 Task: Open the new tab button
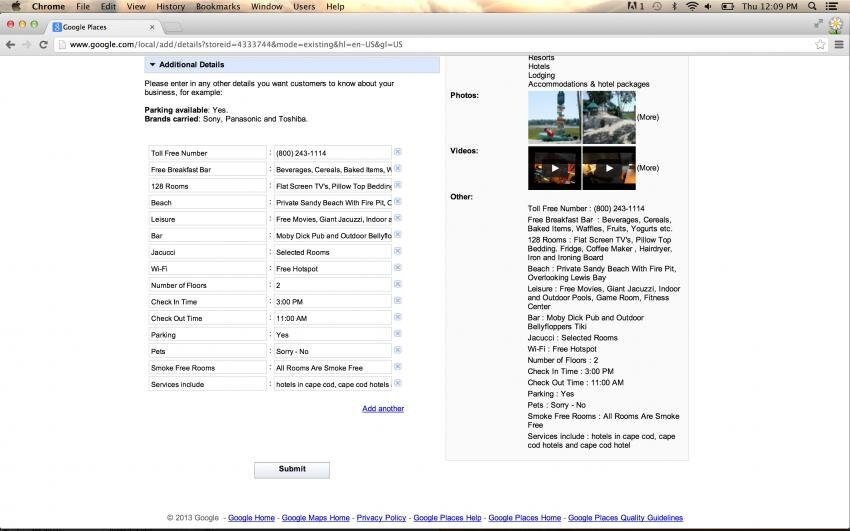[172, 27]
